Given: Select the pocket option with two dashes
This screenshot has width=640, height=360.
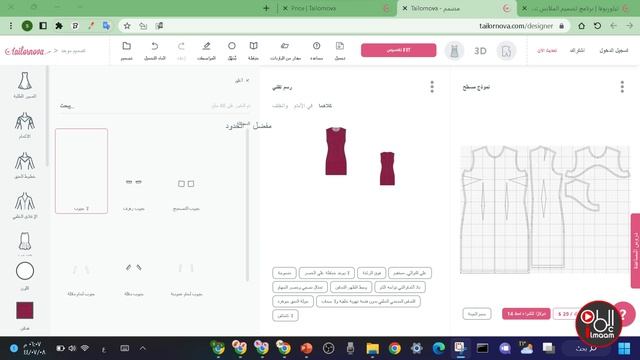Looking at the screenshot, I should (x=133, y=182).
